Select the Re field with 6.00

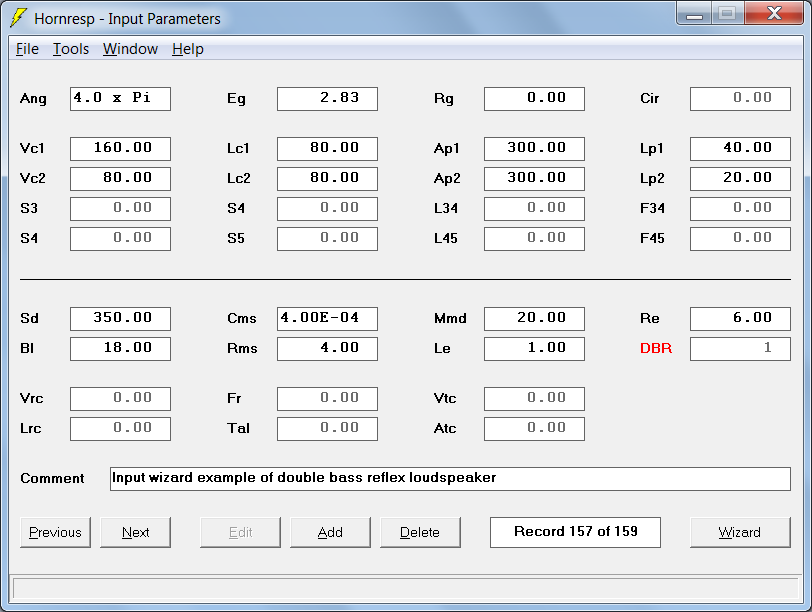[x=741, y=318]
